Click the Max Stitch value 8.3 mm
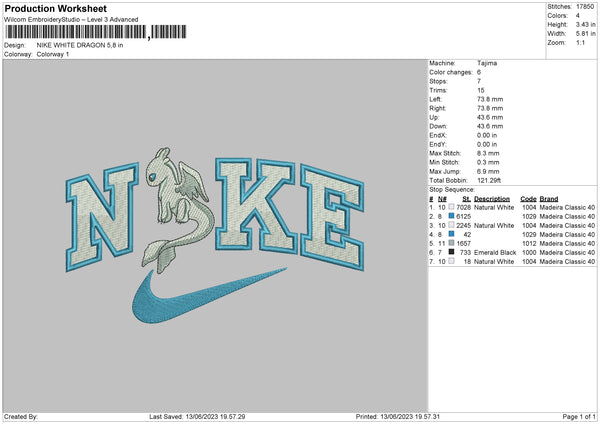The width and height of the screenshot is (600, 424). click(488, 153)
